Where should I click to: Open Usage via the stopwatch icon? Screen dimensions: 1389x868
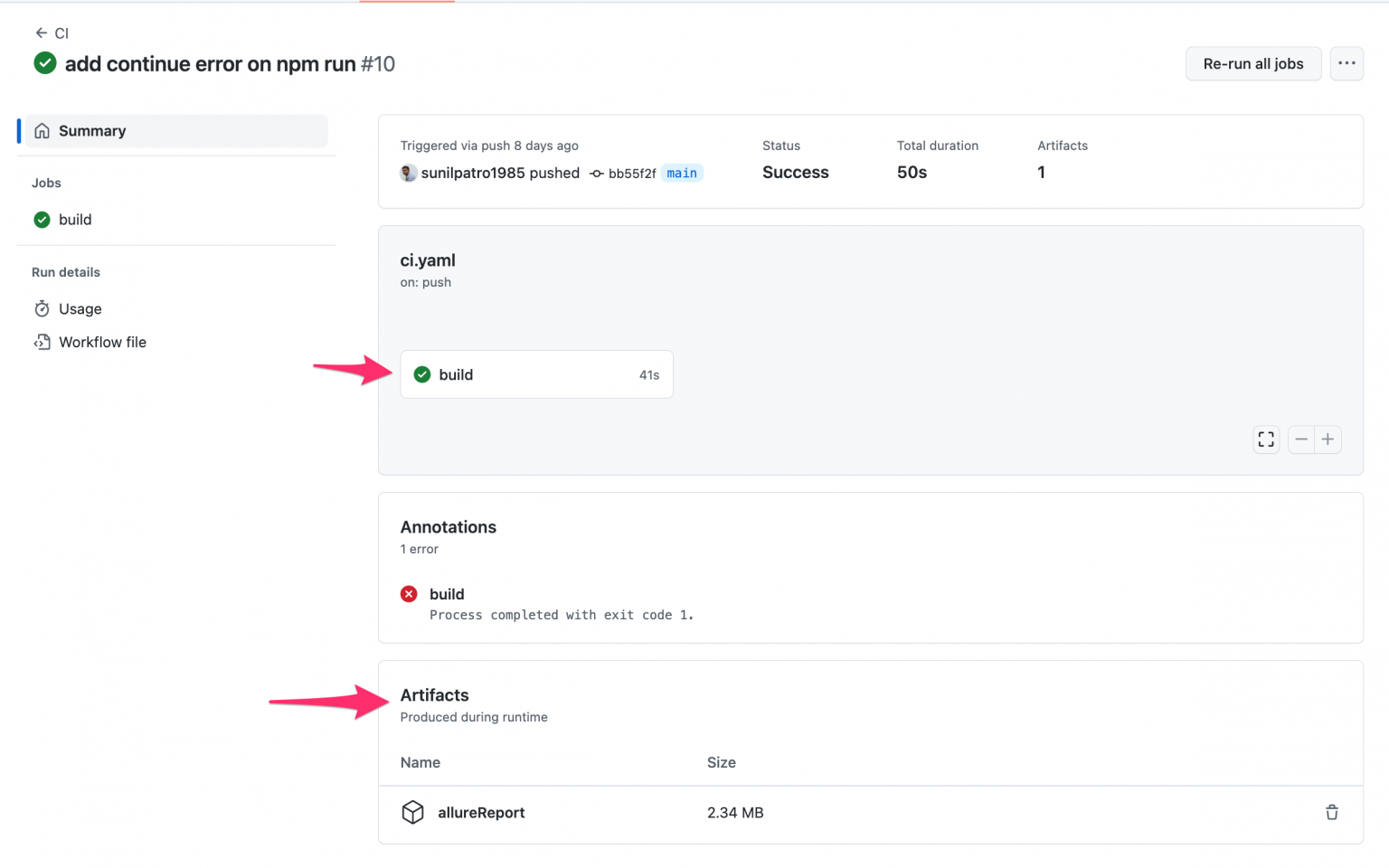point(43,308)
